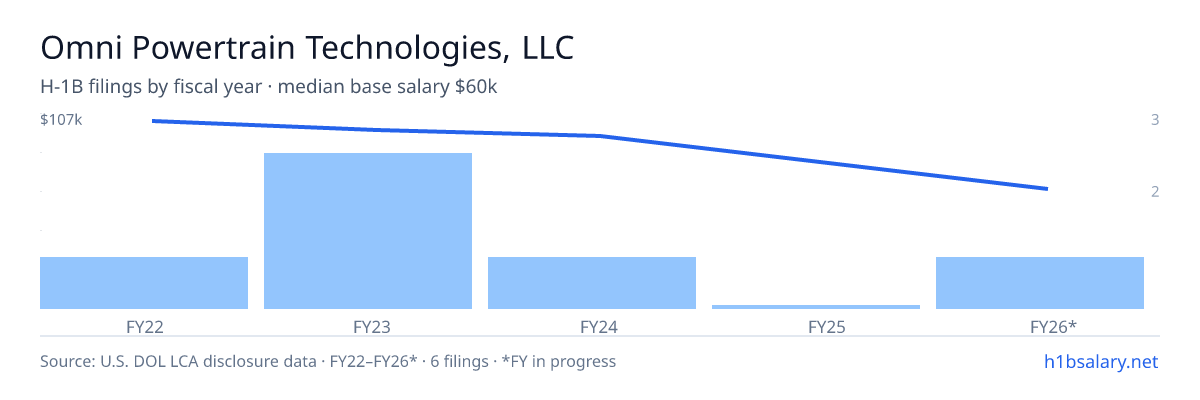The height and width of the screenshot is (400, 1200).
Task: Click the $107k salary axis label
Action: pyautogui.click(x=61, y=120)
